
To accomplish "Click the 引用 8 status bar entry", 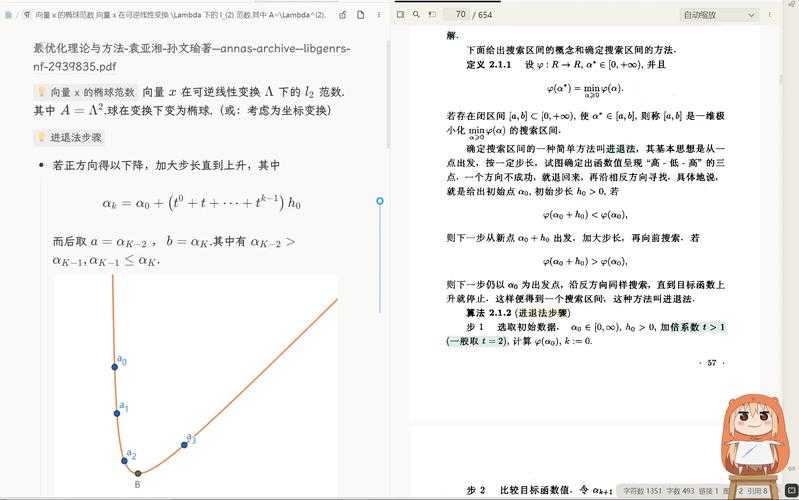I will 757,491.
